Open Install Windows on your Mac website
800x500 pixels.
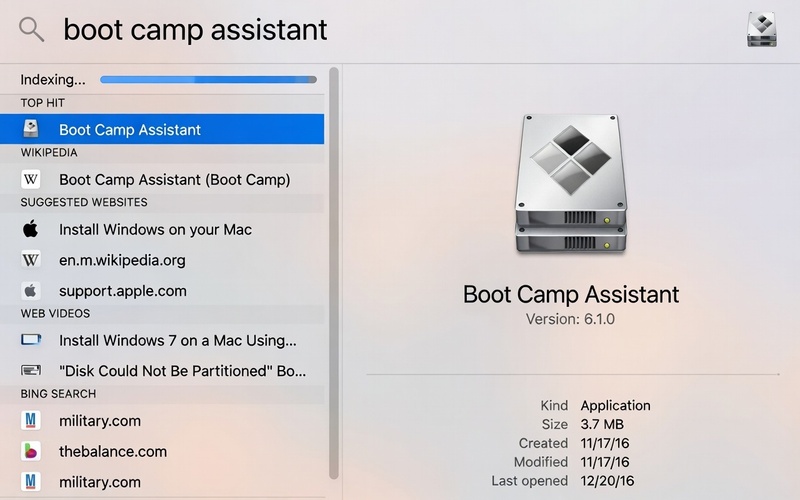(162, 229)
